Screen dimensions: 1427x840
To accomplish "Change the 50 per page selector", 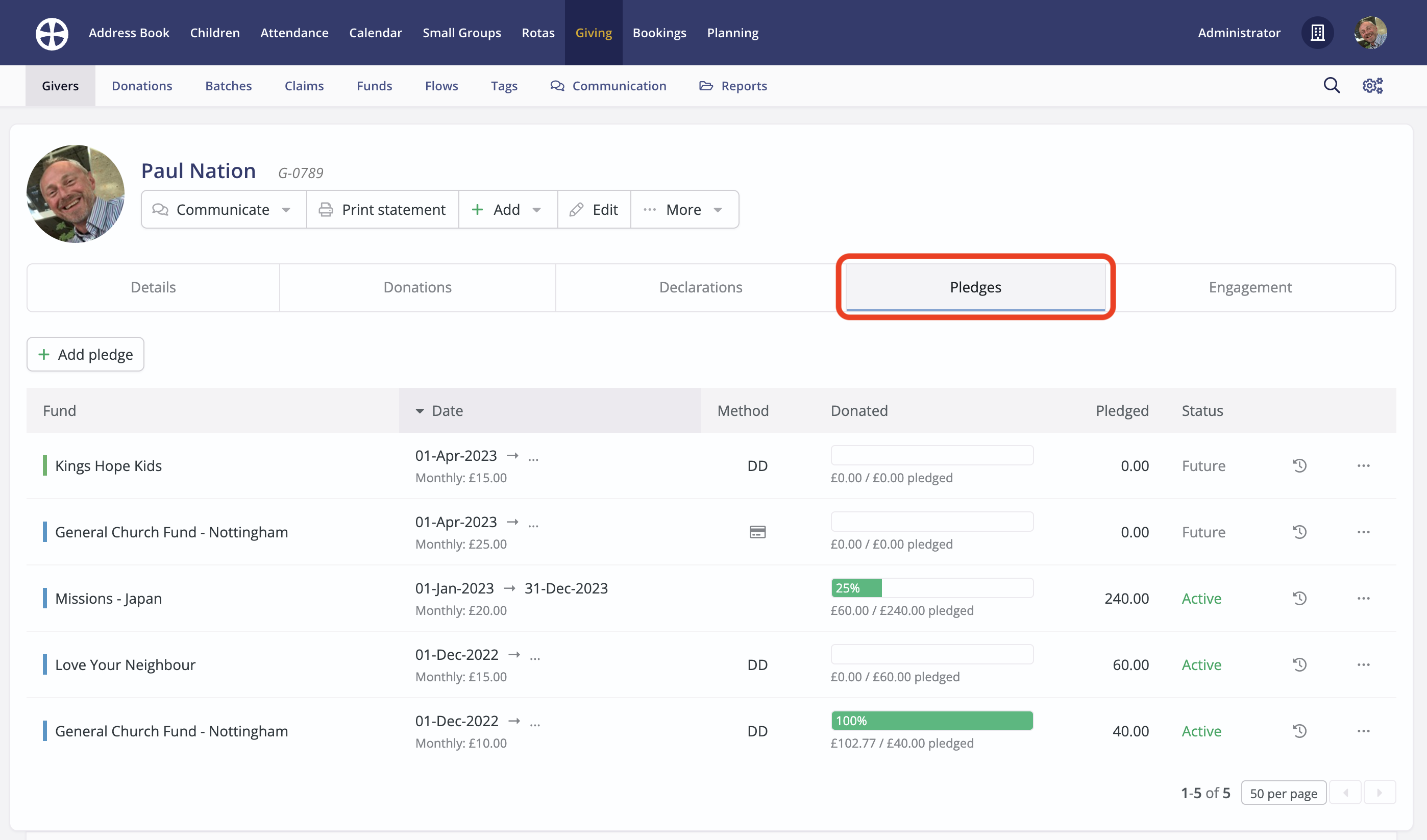I will pyautogui.click(x=1283, y=793).
